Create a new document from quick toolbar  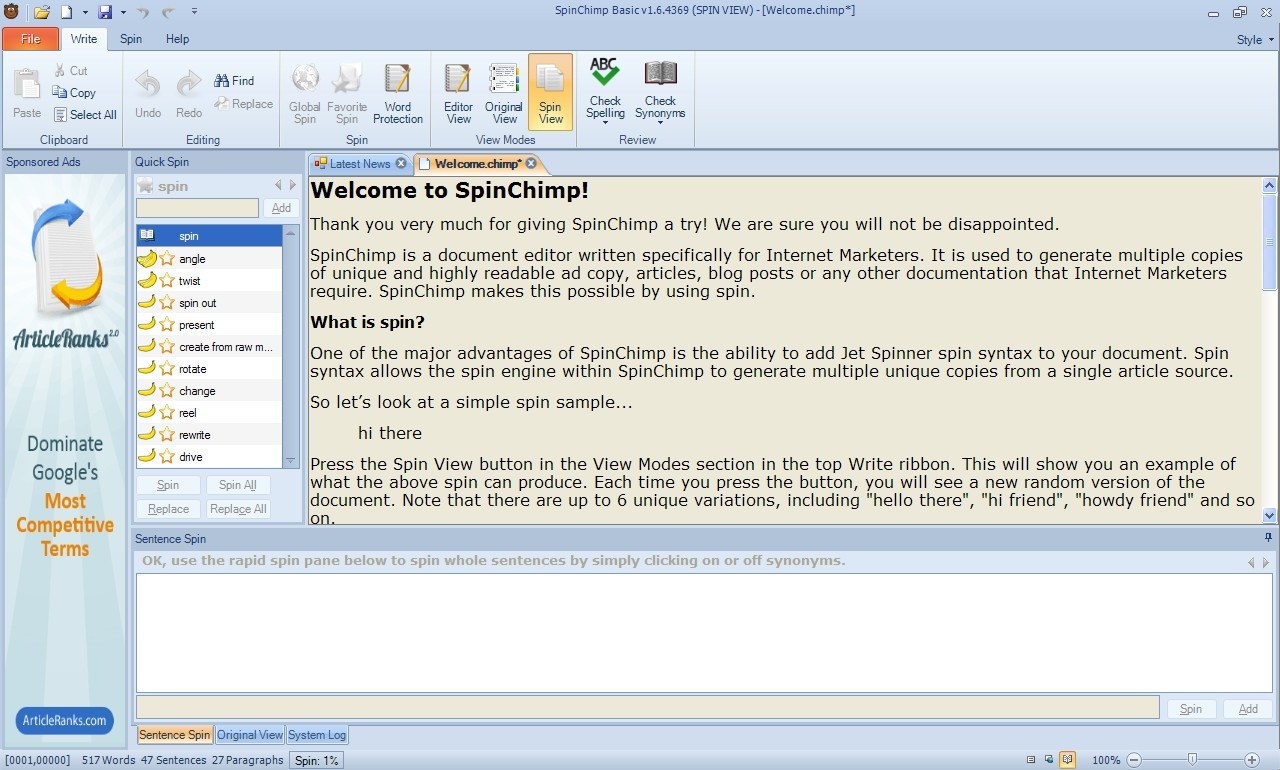click(x=67, y=12)
